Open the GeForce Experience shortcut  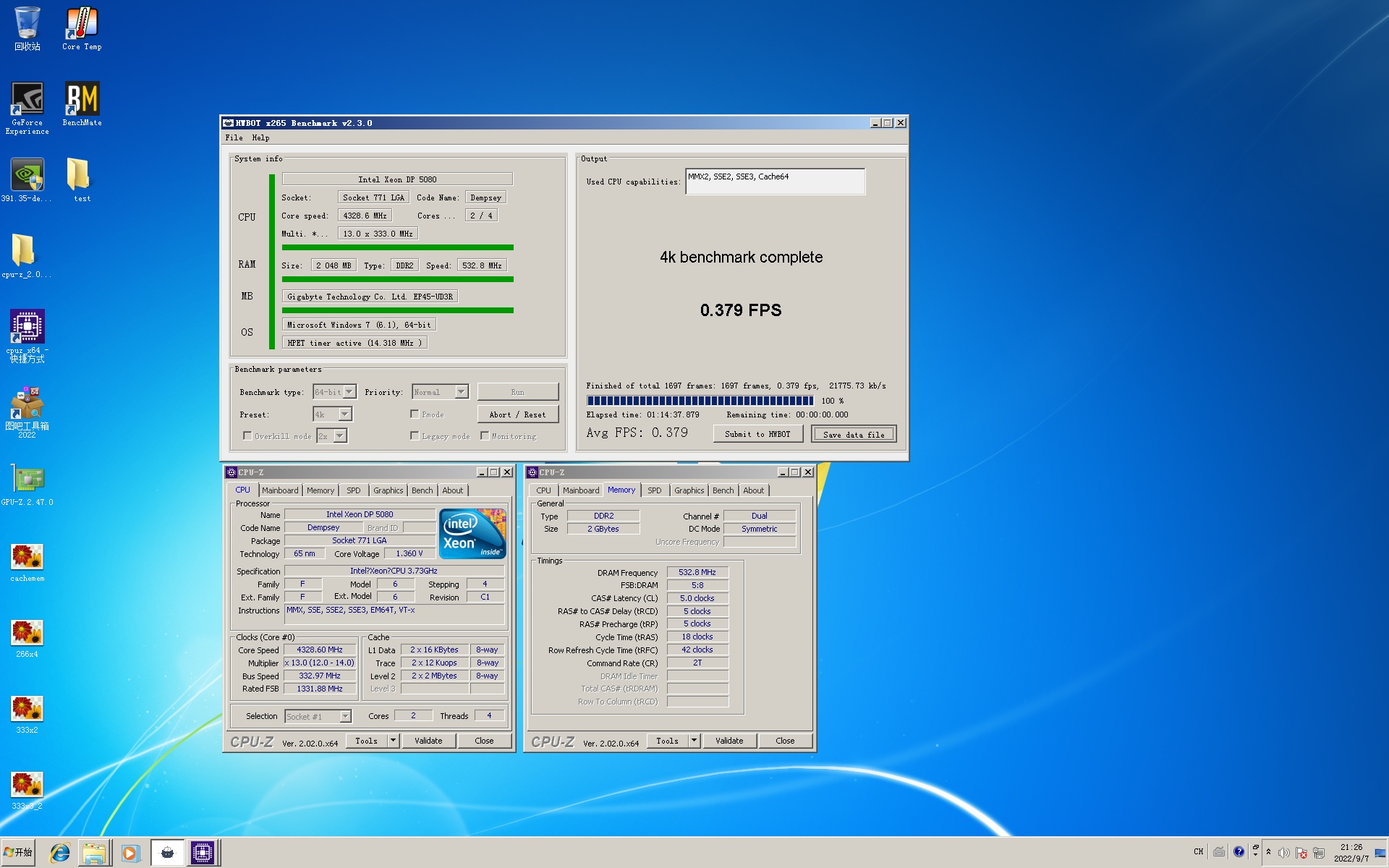point(27,109)
